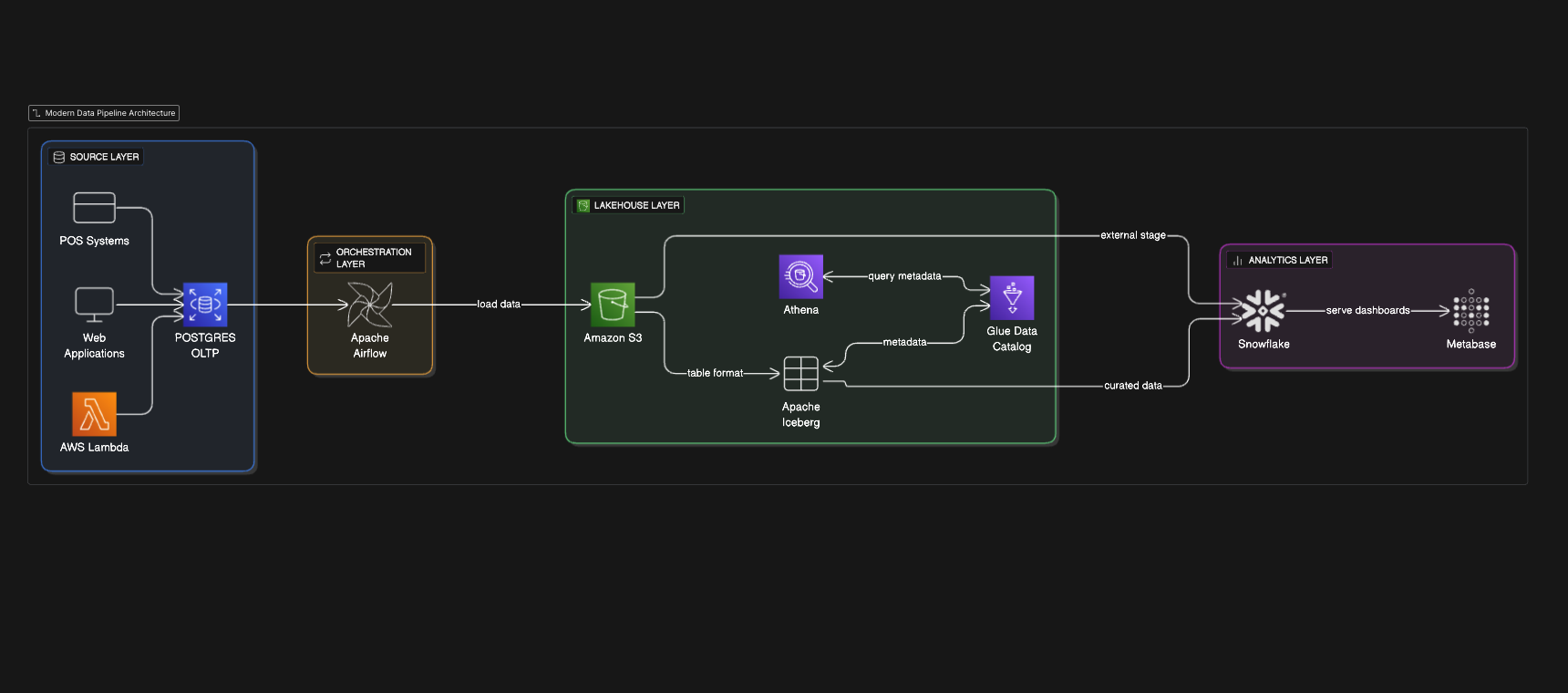Viewport: 1568px width, 693px height.
Task: Click the Source Layer database icon
Action: [59, 157]
